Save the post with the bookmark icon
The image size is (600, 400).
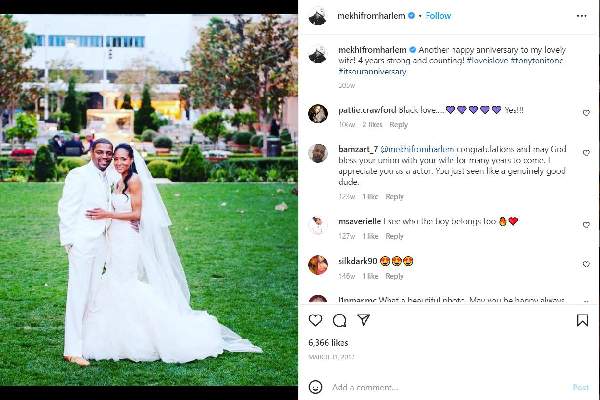(582, 320)
